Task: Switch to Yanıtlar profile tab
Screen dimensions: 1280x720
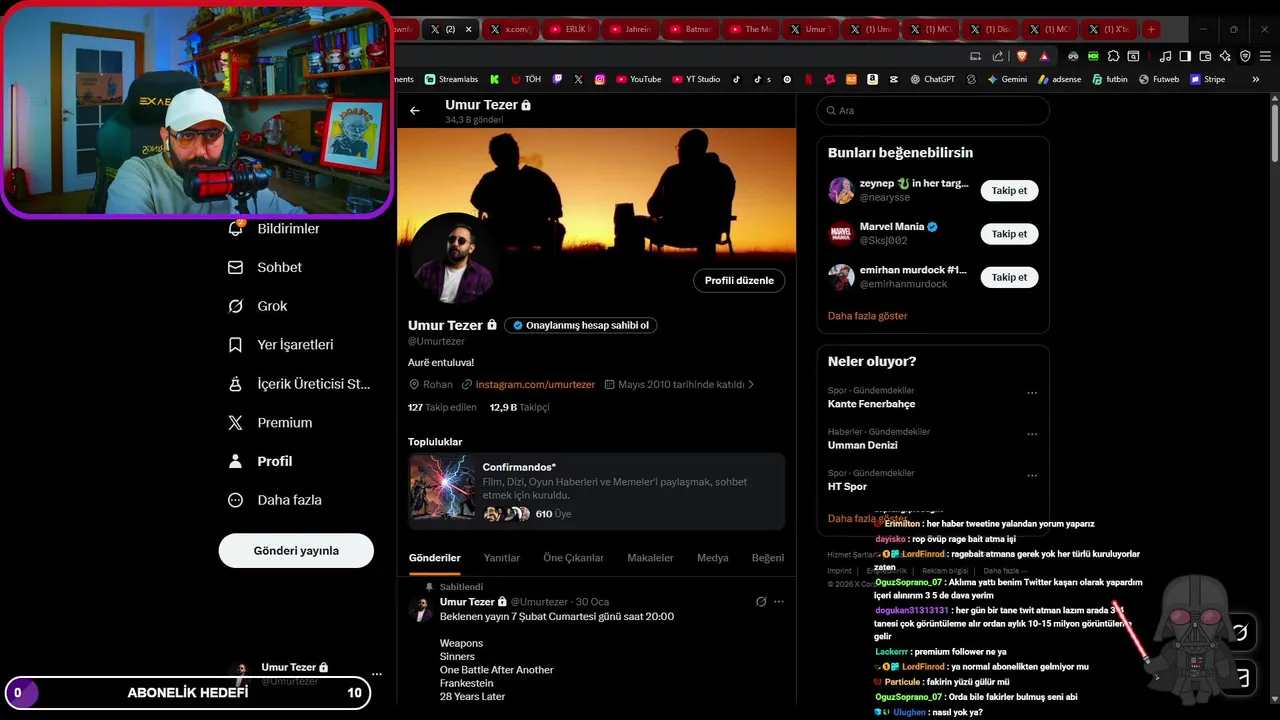Action: tap(502, 558)
